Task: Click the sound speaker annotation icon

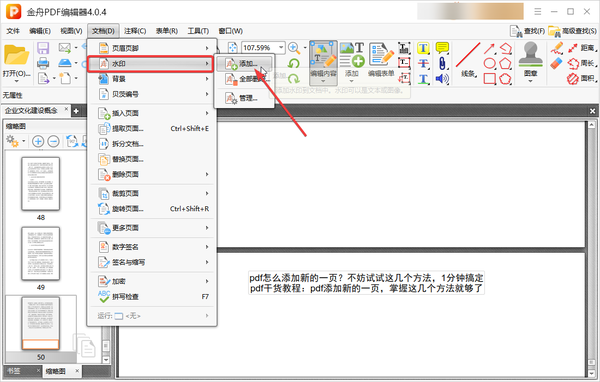Action: point(442,79)
